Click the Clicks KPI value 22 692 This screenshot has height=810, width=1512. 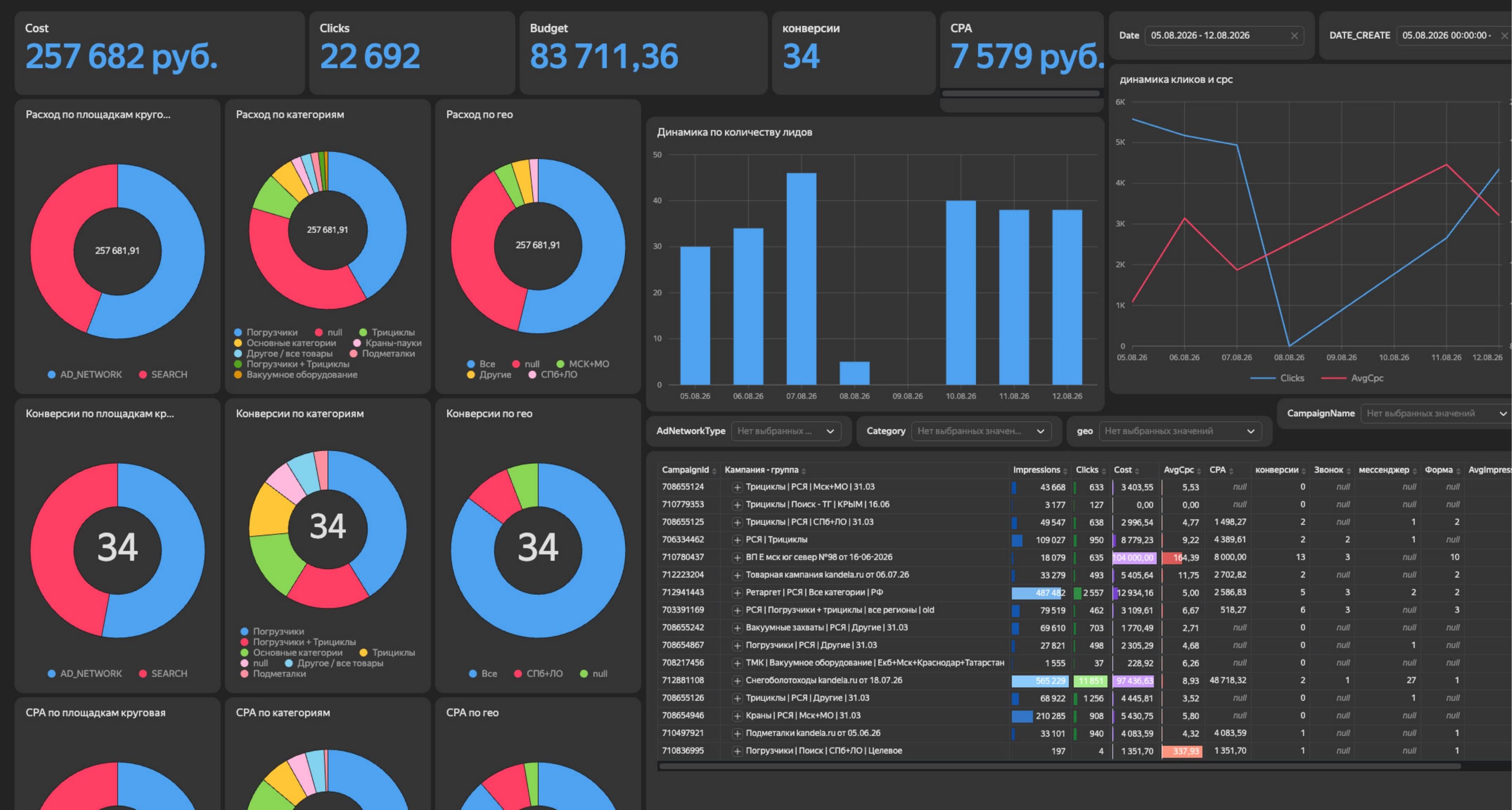click(x=370, y=57)
